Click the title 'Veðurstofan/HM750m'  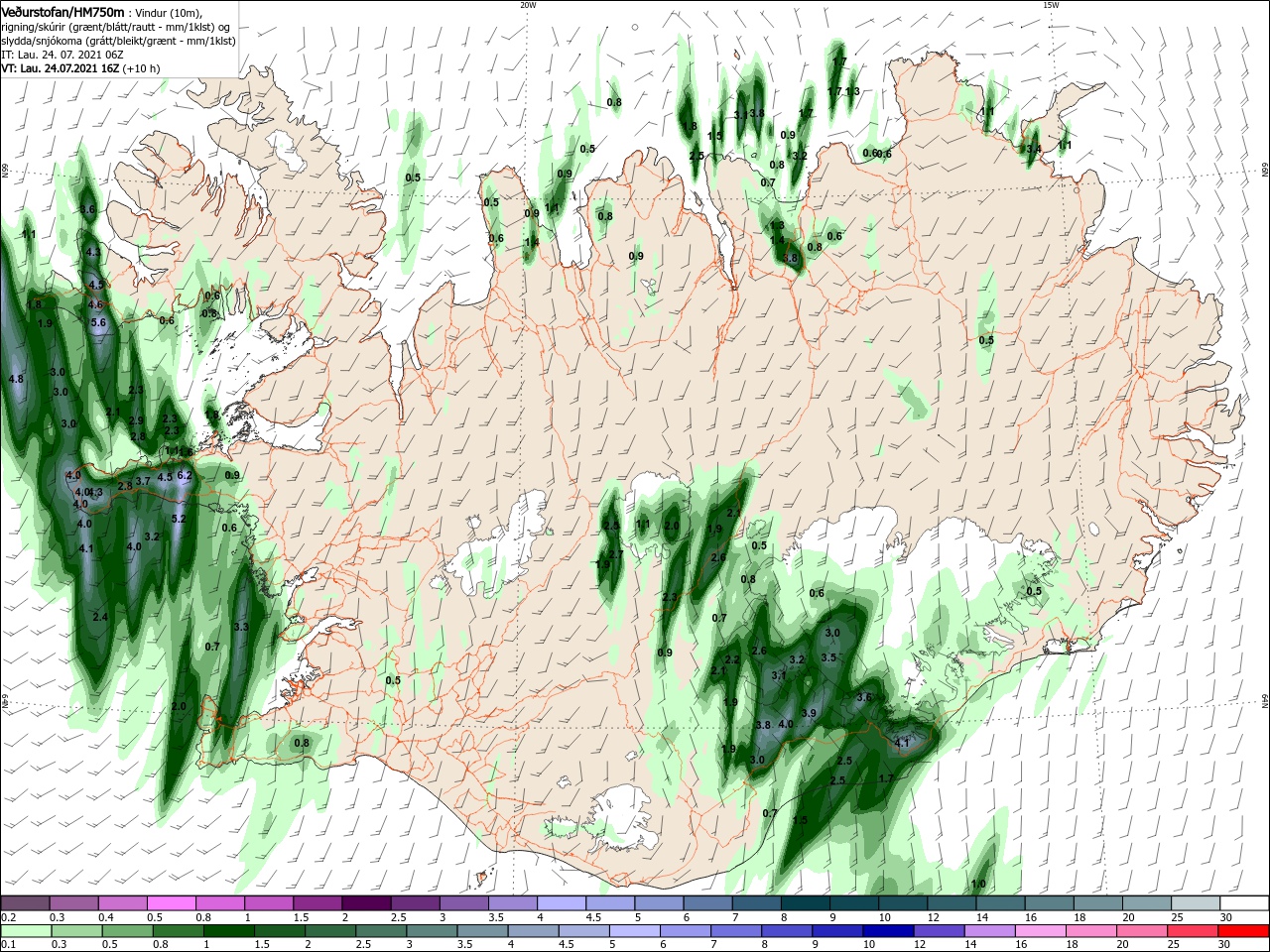(x=63, y=11)
